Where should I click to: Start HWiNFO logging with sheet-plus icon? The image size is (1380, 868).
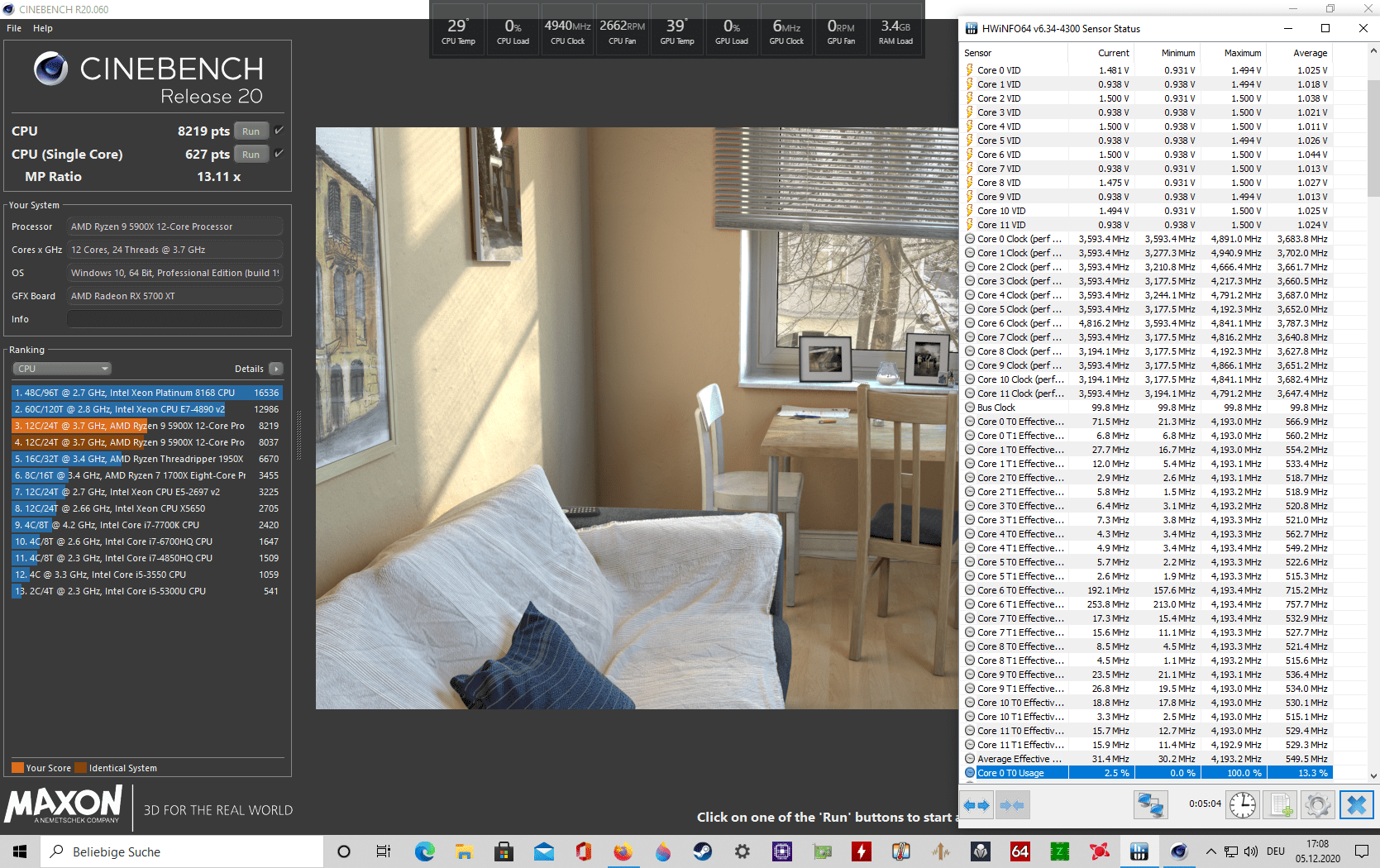pyautogui.click(x=1281, y=805)
